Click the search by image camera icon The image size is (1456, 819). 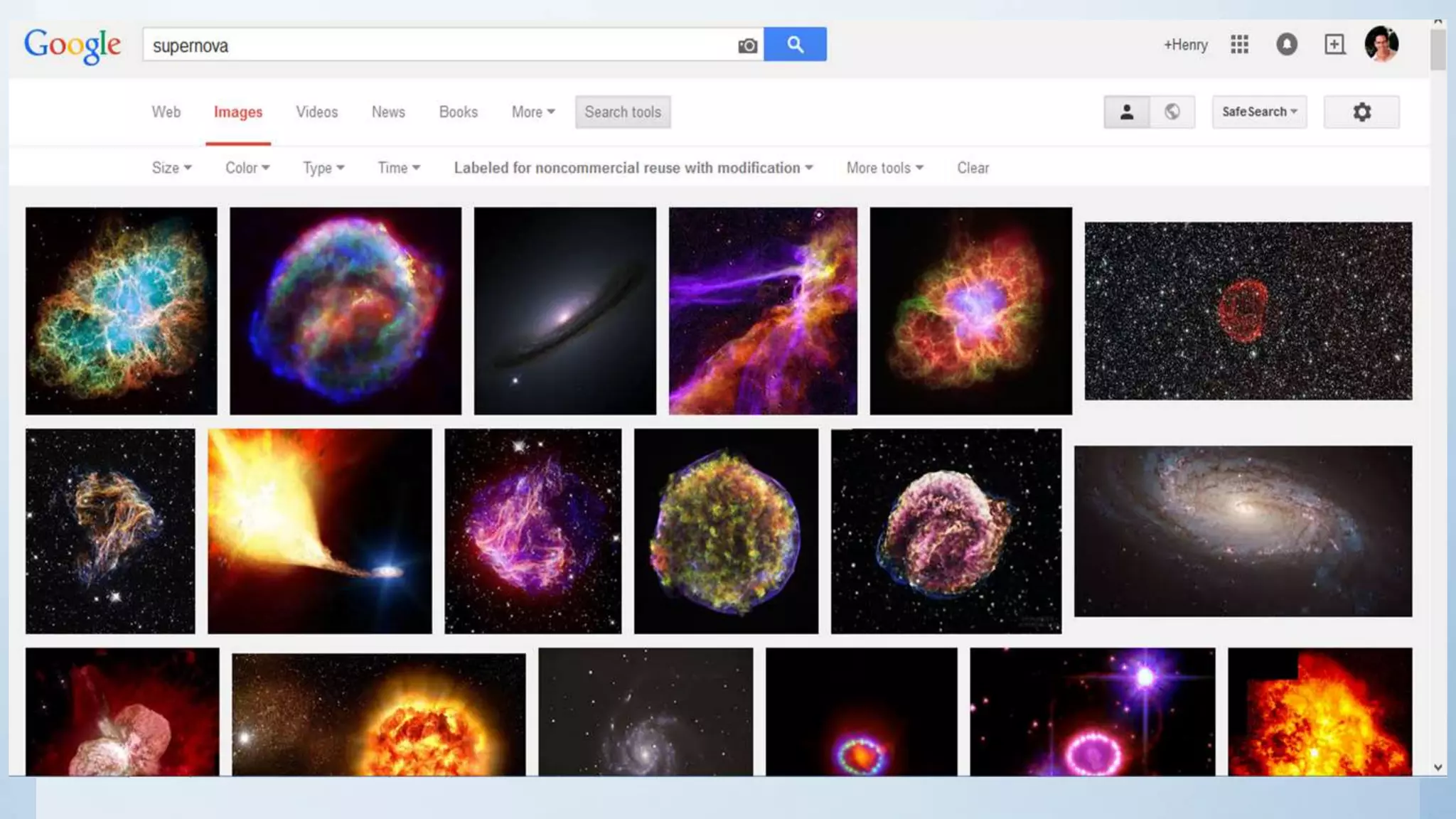[747, 45]
